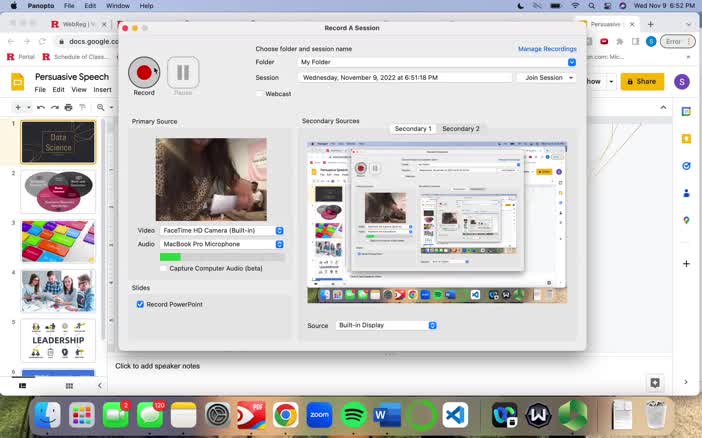This screenshot has width=702, height=438.
Task: Open Zoom from the dock
Action: [x=319, y=414]
